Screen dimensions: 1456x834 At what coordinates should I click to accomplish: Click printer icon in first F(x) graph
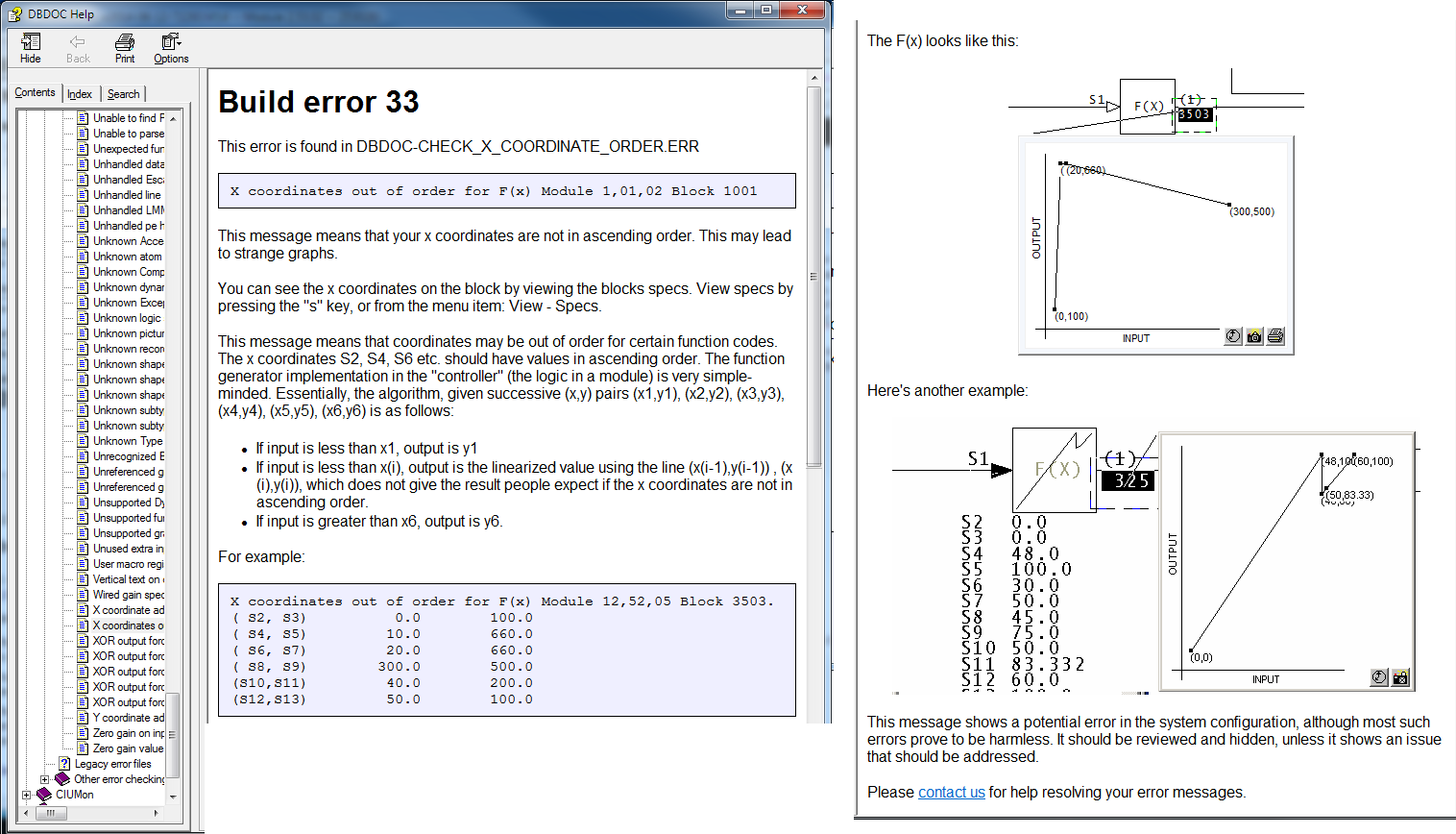click(1275, 336)
